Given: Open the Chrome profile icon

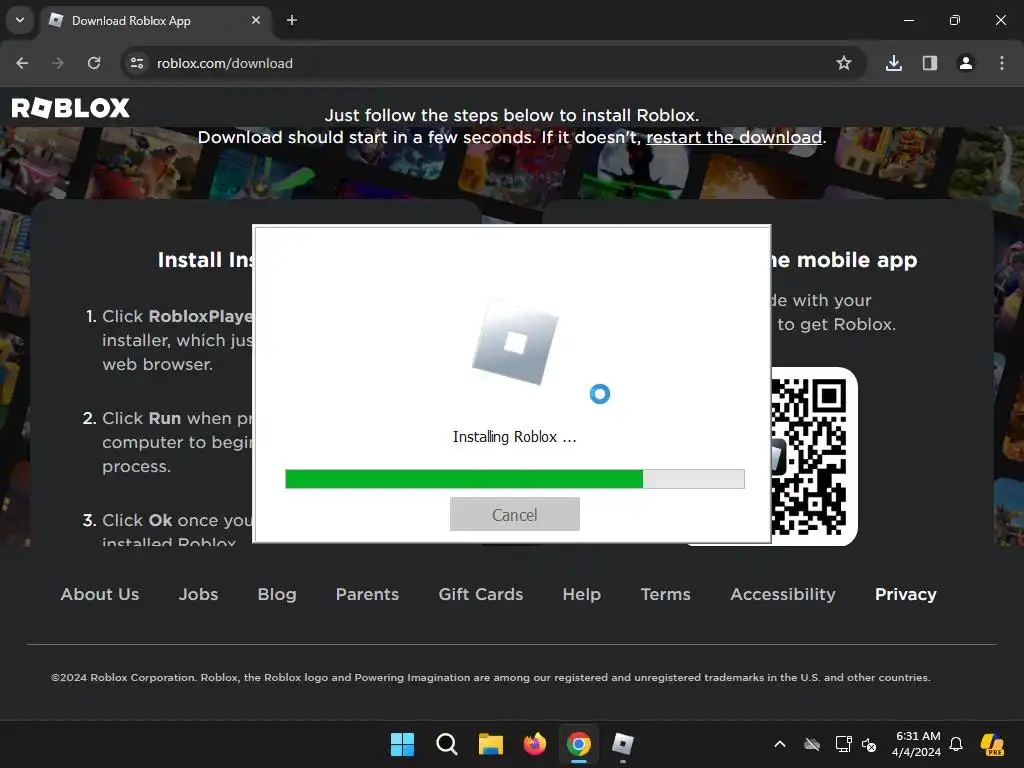Looking at the screenshot, I should tap(966, 63).
